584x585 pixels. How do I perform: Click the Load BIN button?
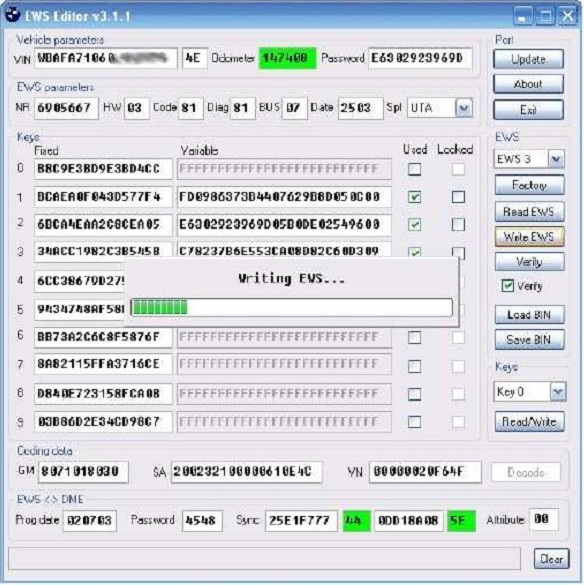tap(529, 315)
